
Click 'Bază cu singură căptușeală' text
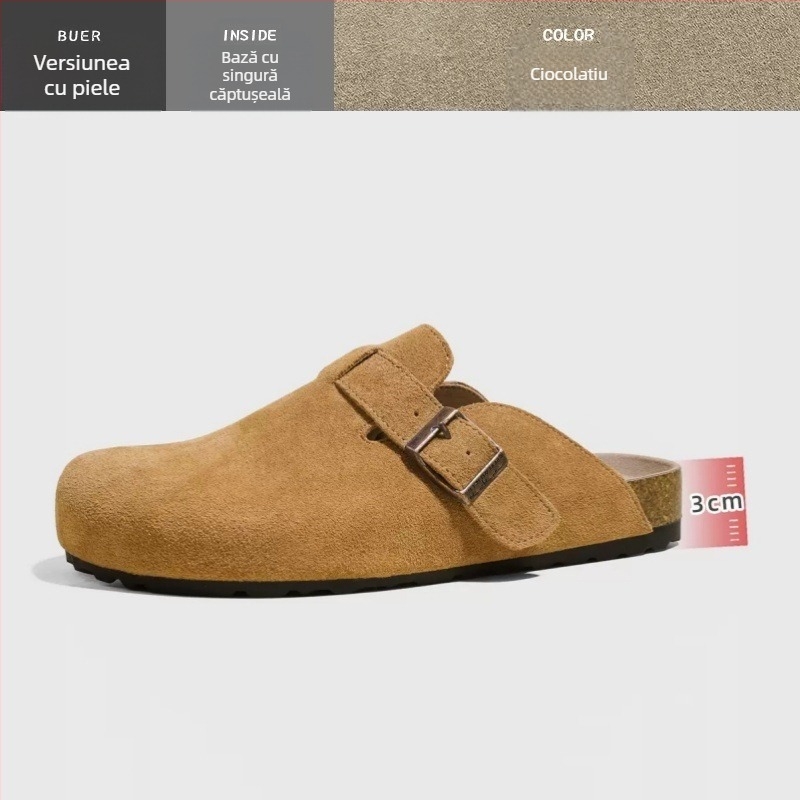pyautogui.click(x=250, y=76)
